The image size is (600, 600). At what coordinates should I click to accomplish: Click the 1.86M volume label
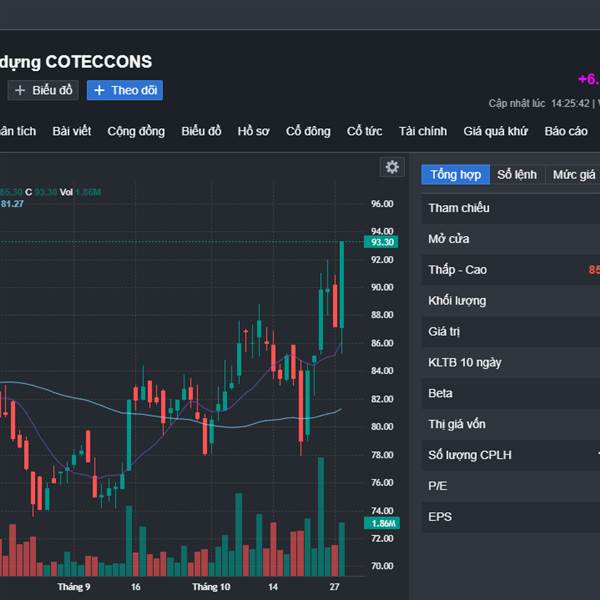[x=383, y=524]
